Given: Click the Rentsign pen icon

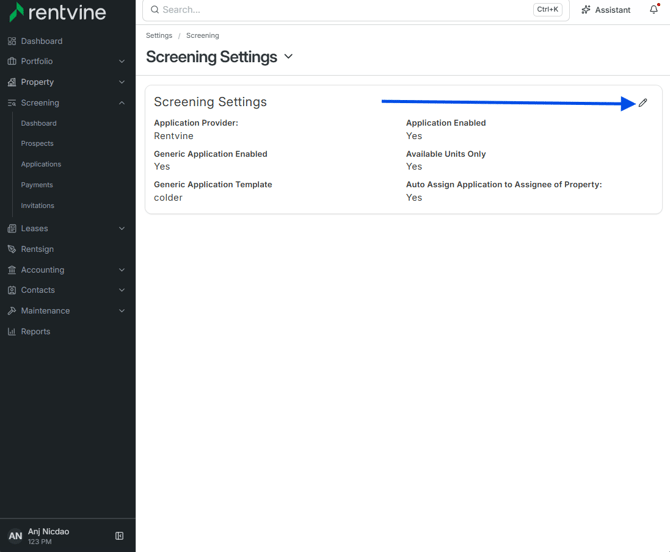Looking at the screenshot, I should pos(12,249).
